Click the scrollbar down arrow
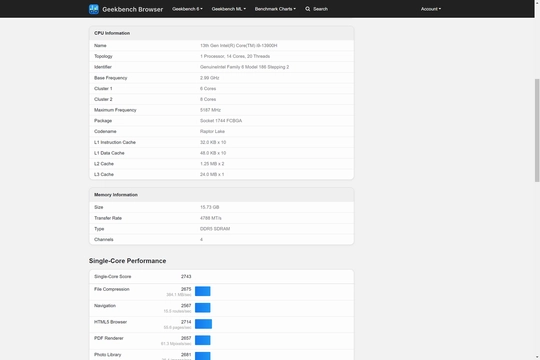The image size is (540, 360). point(537,357)
